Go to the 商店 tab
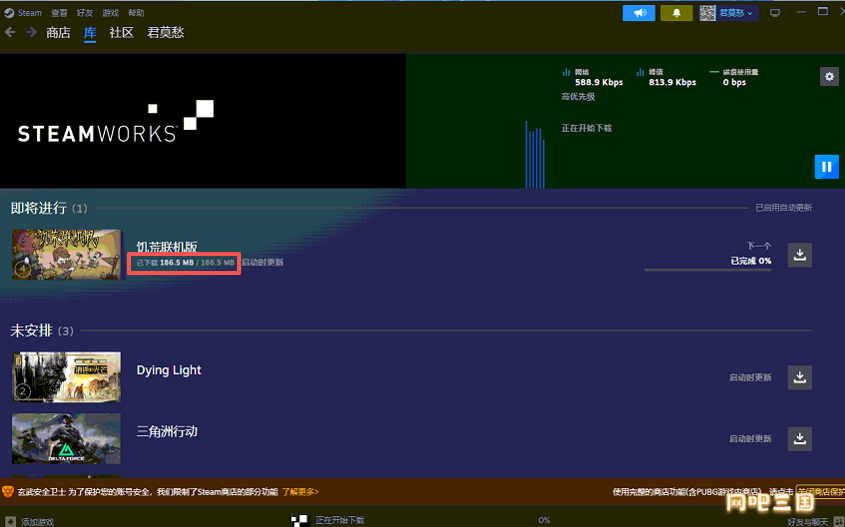 [x=58, y=33]
